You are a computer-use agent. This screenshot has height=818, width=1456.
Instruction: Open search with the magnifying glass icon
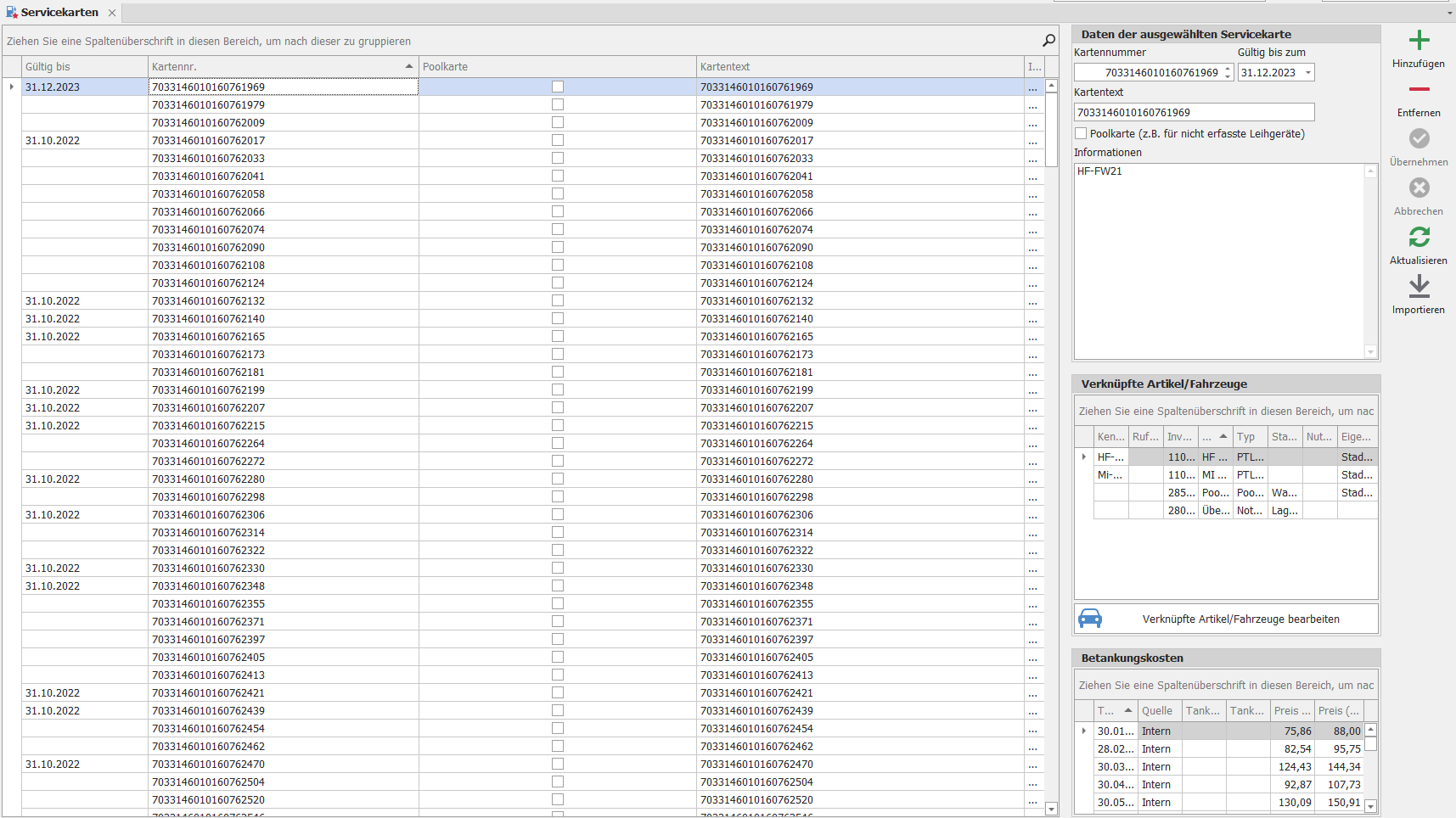coord(1048,41)
